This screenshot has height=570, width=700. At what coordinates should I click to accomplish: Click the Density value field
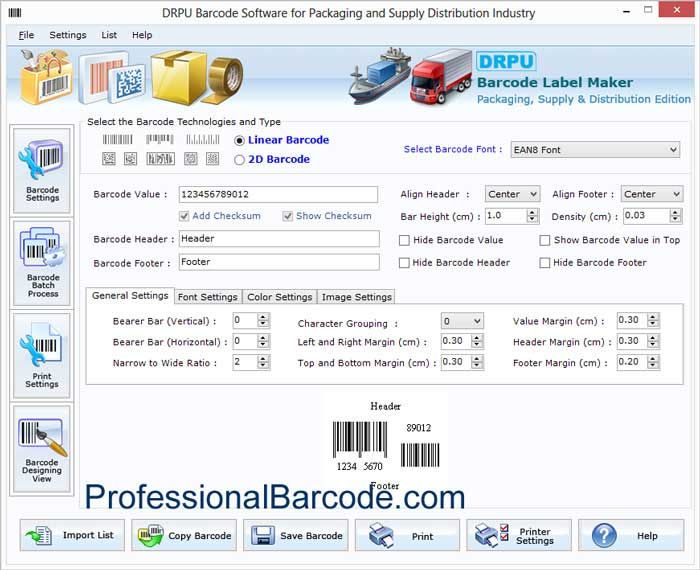[647, 216]
